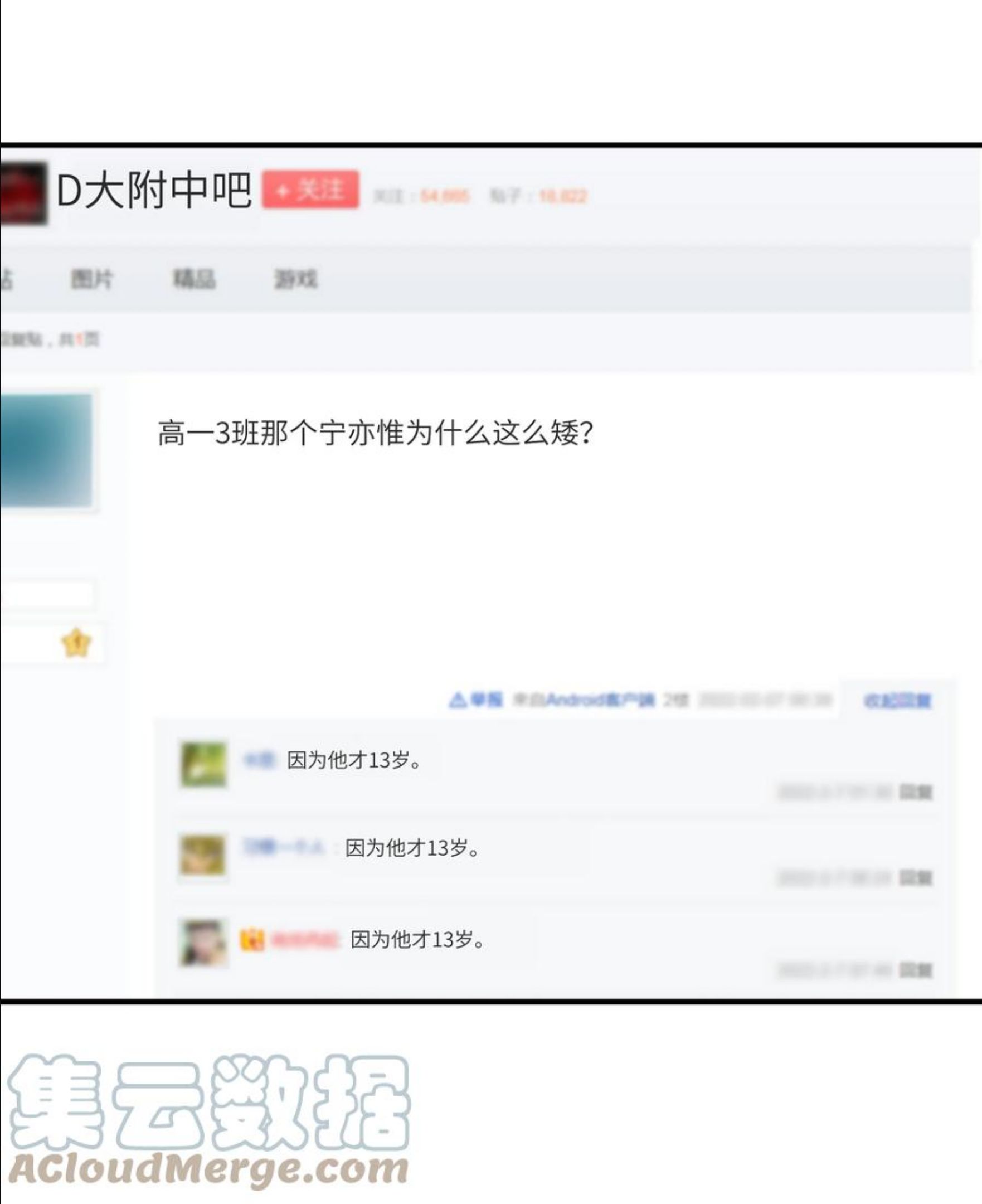Open the 来自Android客户端 link
This screenshot has width=982, height=1204.
(x=583, y=701)
